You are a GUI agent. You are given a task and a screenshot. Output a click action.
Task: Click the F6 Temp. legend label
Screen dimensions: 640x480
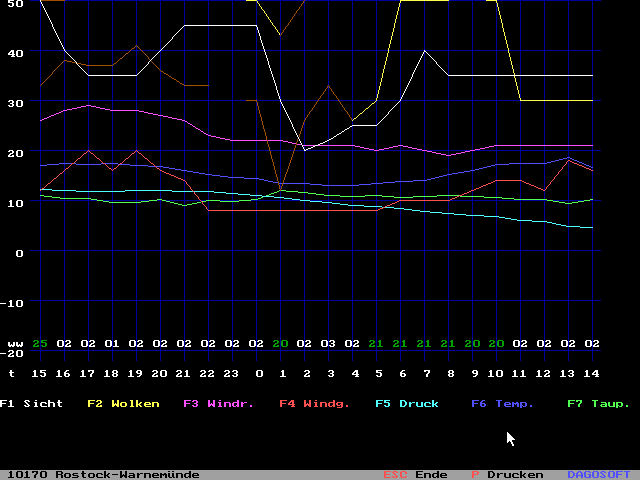[x=502, y=404]
